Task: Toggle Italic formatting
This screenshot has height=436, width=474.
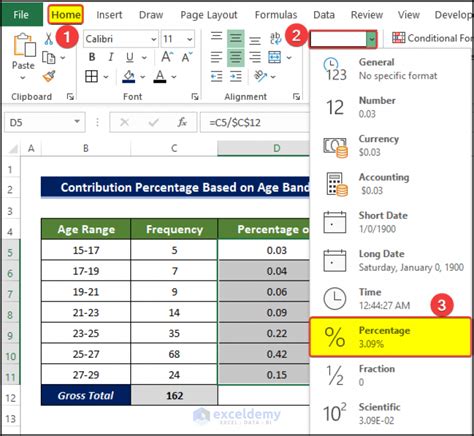Action: pos(111,57)
